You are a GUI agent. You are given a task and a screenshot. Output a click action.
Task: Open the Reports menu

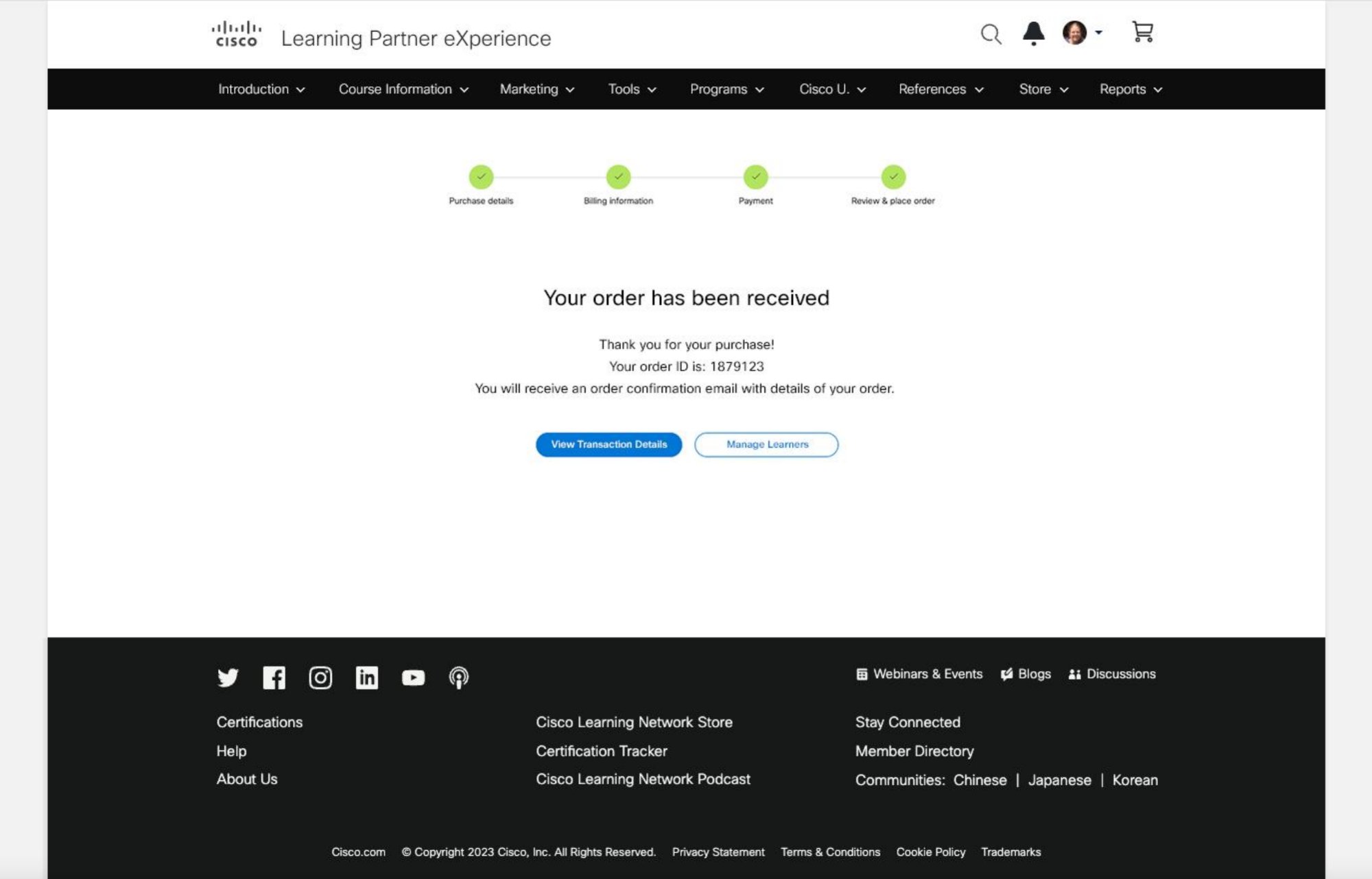(1131, 89)
